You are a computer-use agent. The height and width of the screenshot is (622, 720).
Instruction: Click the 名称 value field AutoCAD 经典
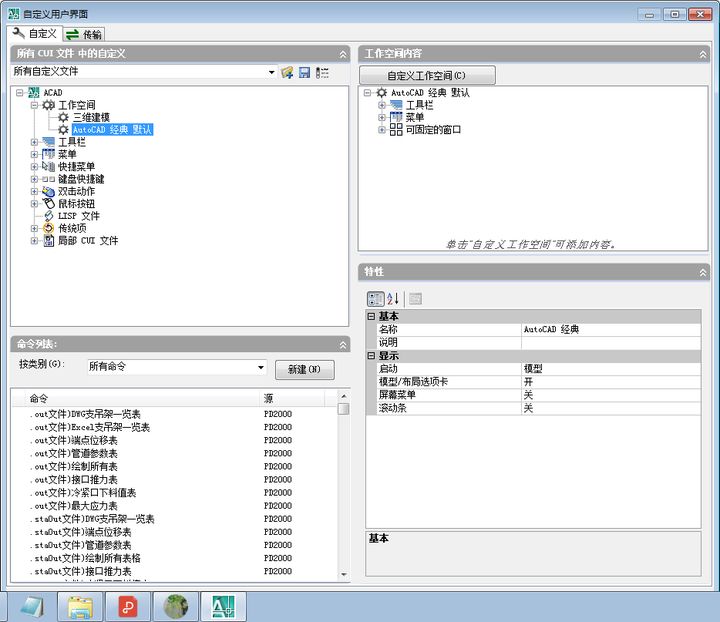pyautogui.click(x=611, y=329)
